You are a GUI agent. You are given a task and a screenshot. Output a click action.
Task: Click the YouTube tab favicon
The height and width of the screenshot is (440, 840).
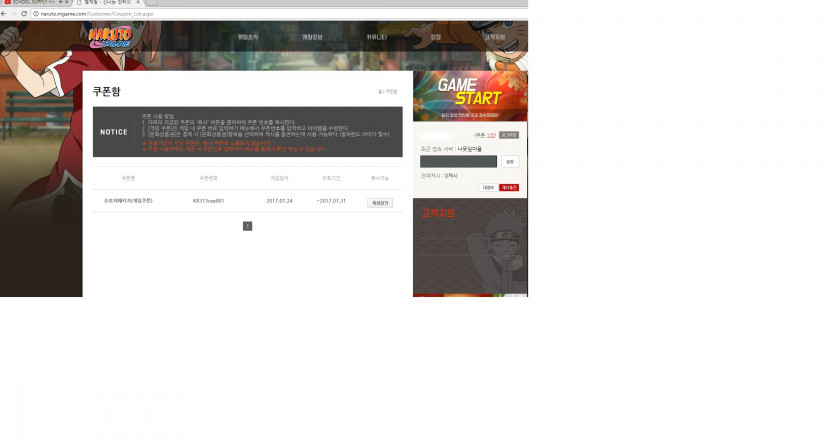(6, 4)
